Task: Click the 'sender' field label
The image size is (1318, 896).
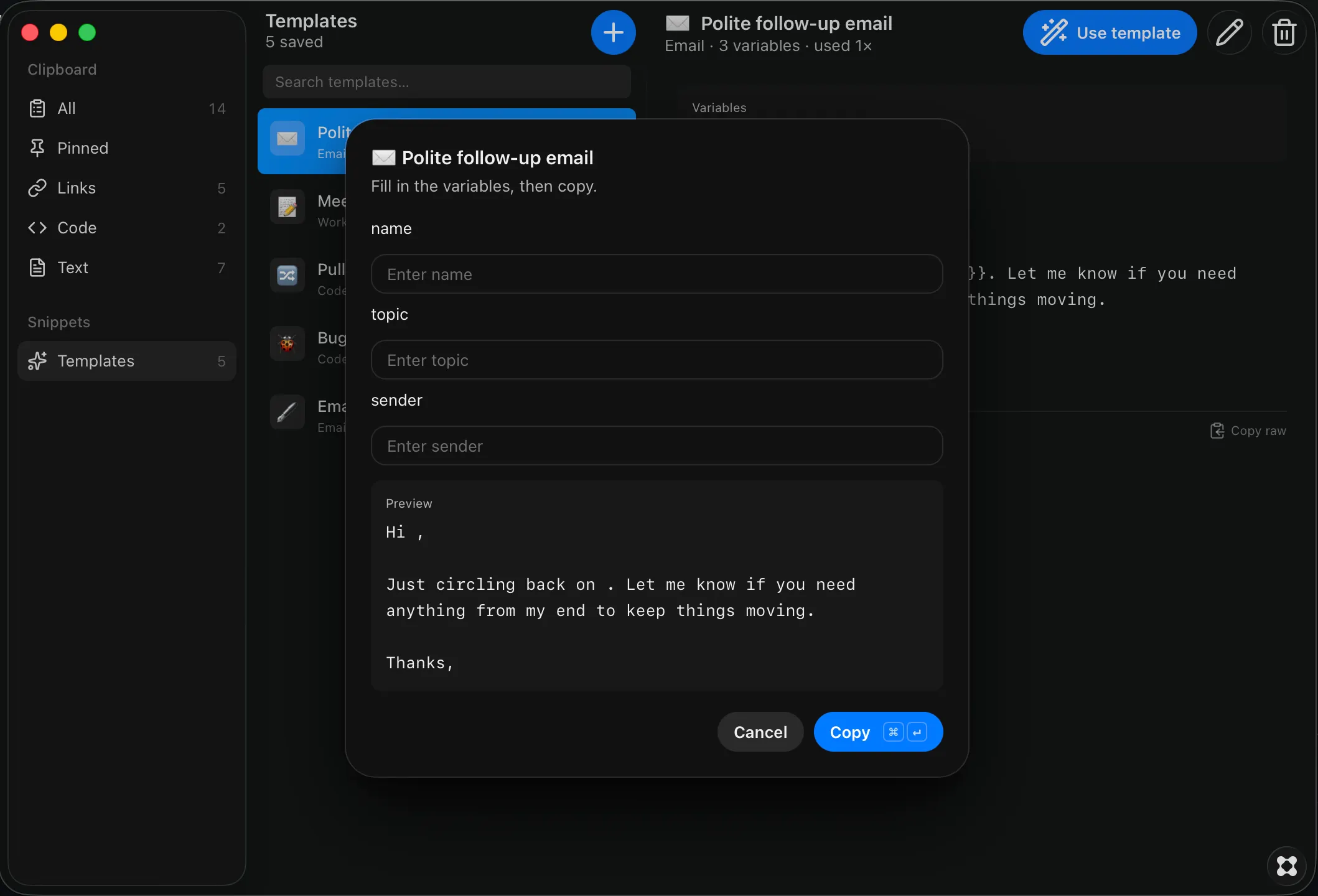Action: [396, 400]
